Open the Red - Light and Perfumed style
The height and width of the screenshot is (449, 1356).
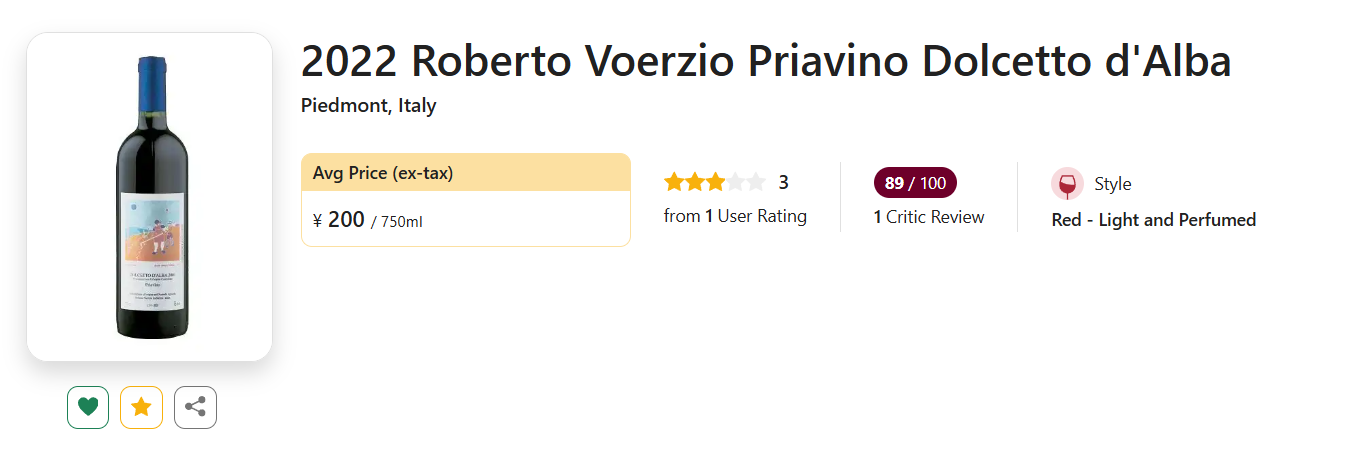tap(1153, 220)
